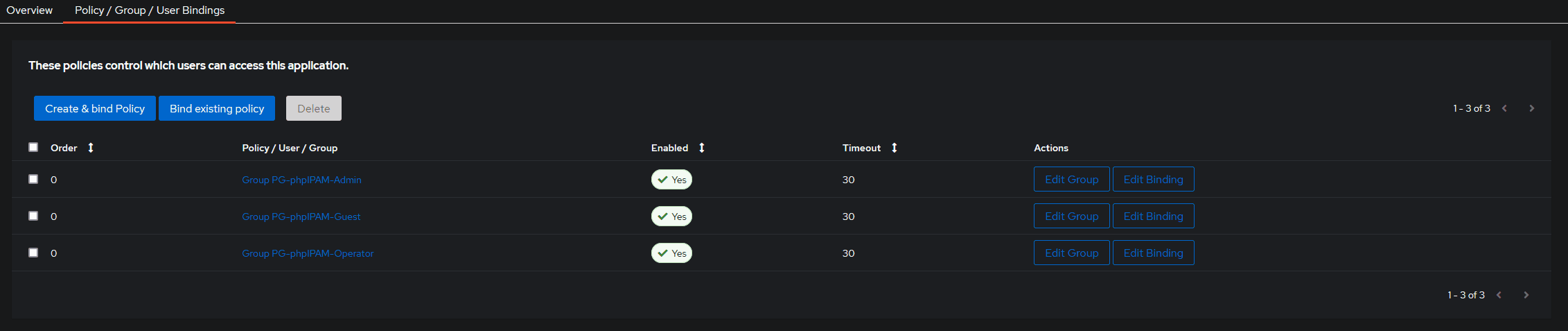Open the Group PG-phpIPAM-Admin link

pos(301,180)
